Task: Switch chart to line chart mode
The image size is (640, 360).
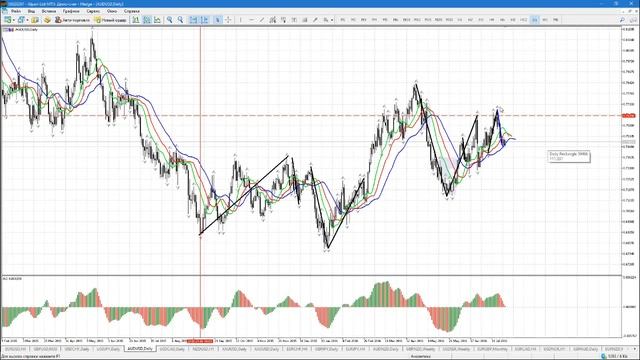Action: [x=157, y=20]
